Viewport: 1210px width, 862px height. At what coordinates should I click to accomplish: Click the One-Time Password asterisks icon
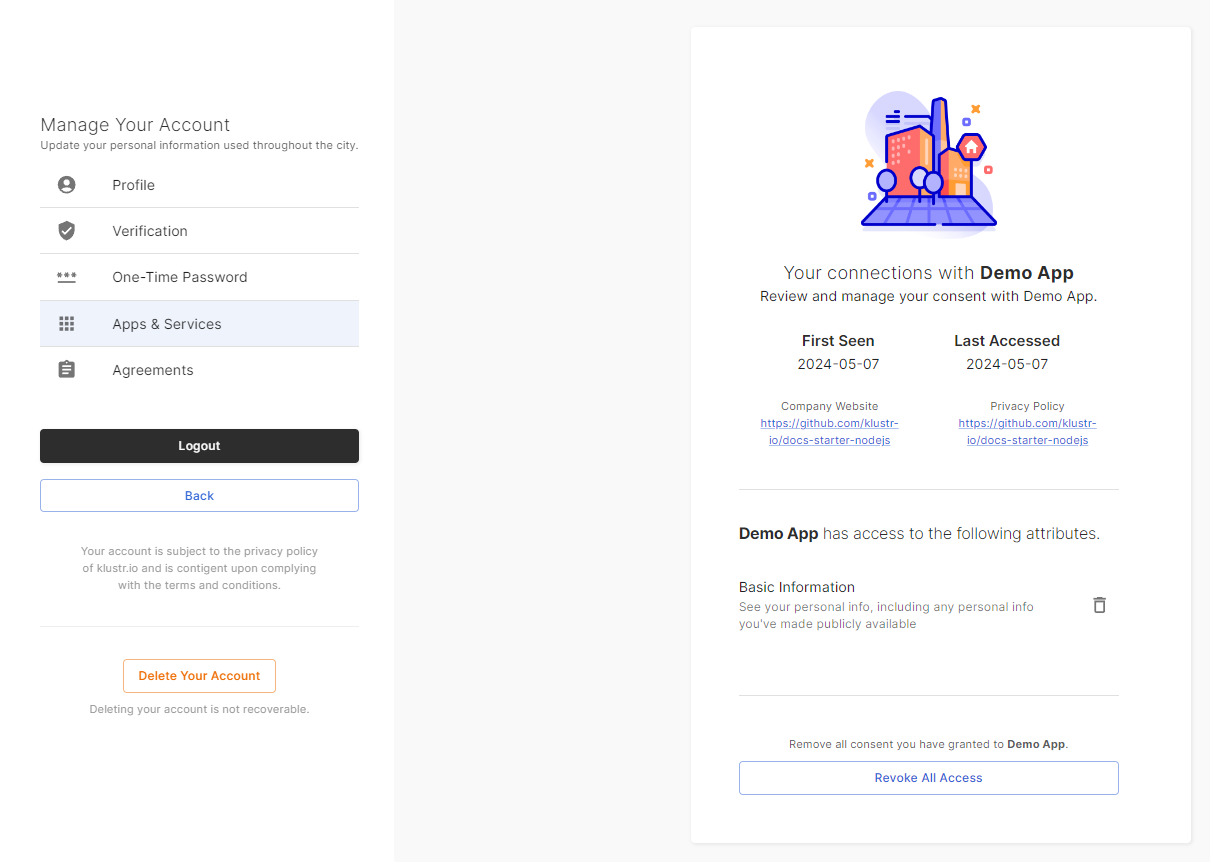[x=67, y=277]
